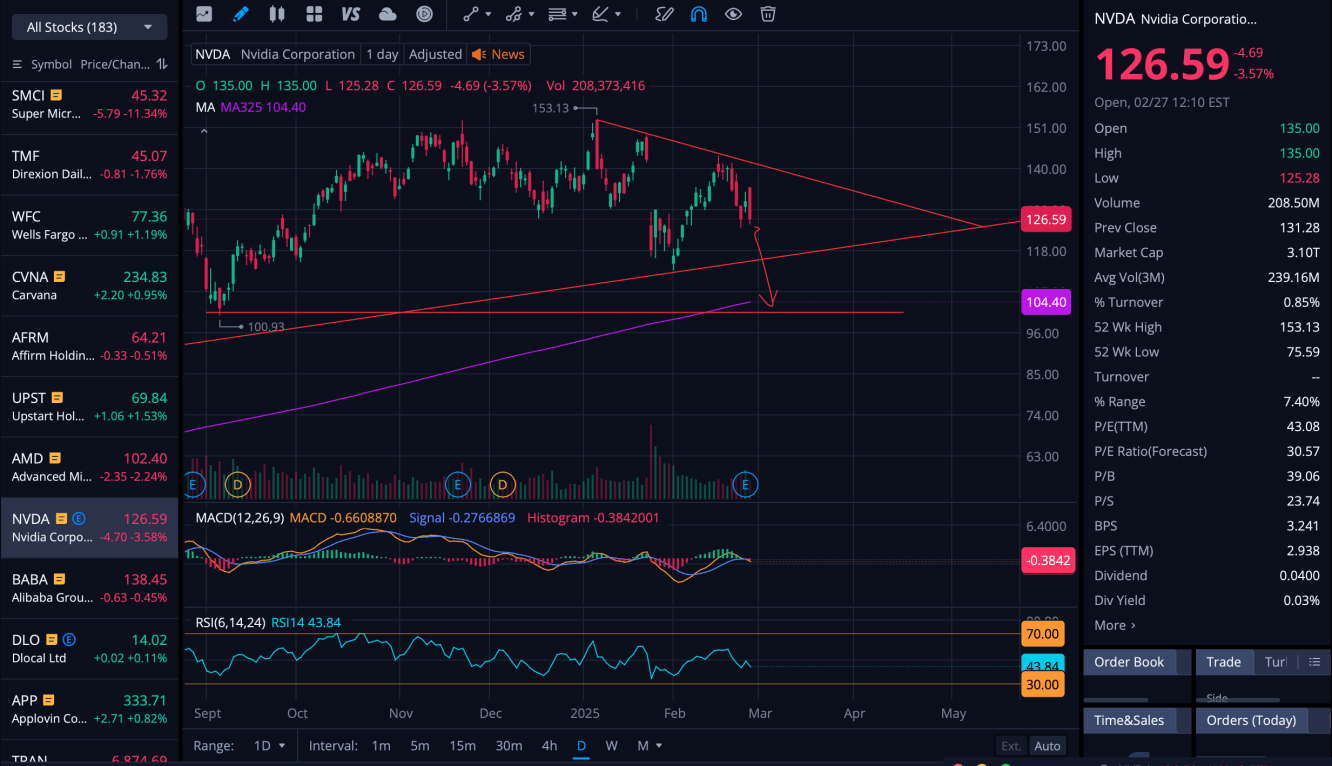Select the 15m interval
Screen dimensions: 1332x766
point(462,745)
